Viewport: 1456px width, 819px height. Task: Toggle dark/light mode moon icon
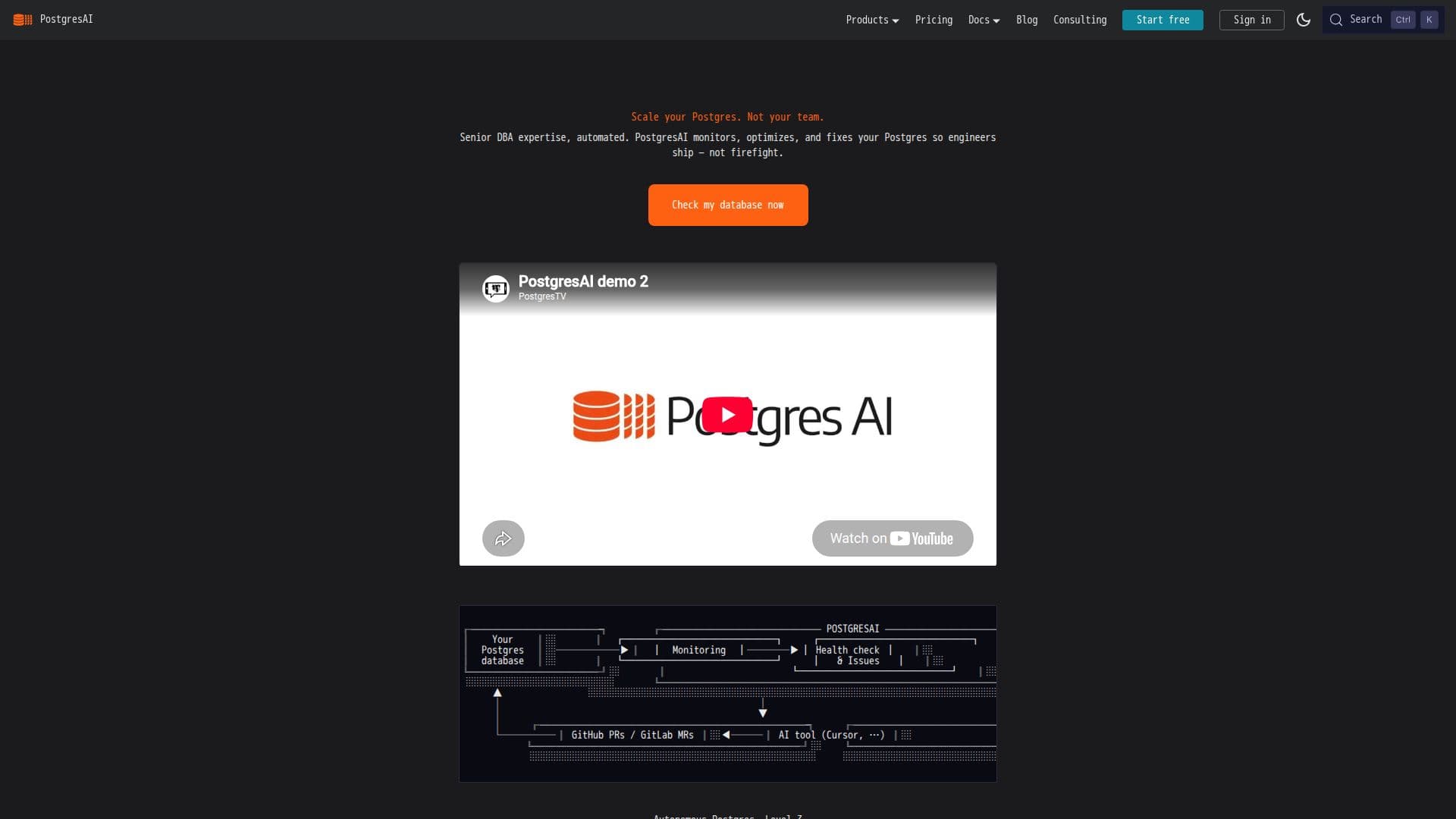tap(1303, 20)
